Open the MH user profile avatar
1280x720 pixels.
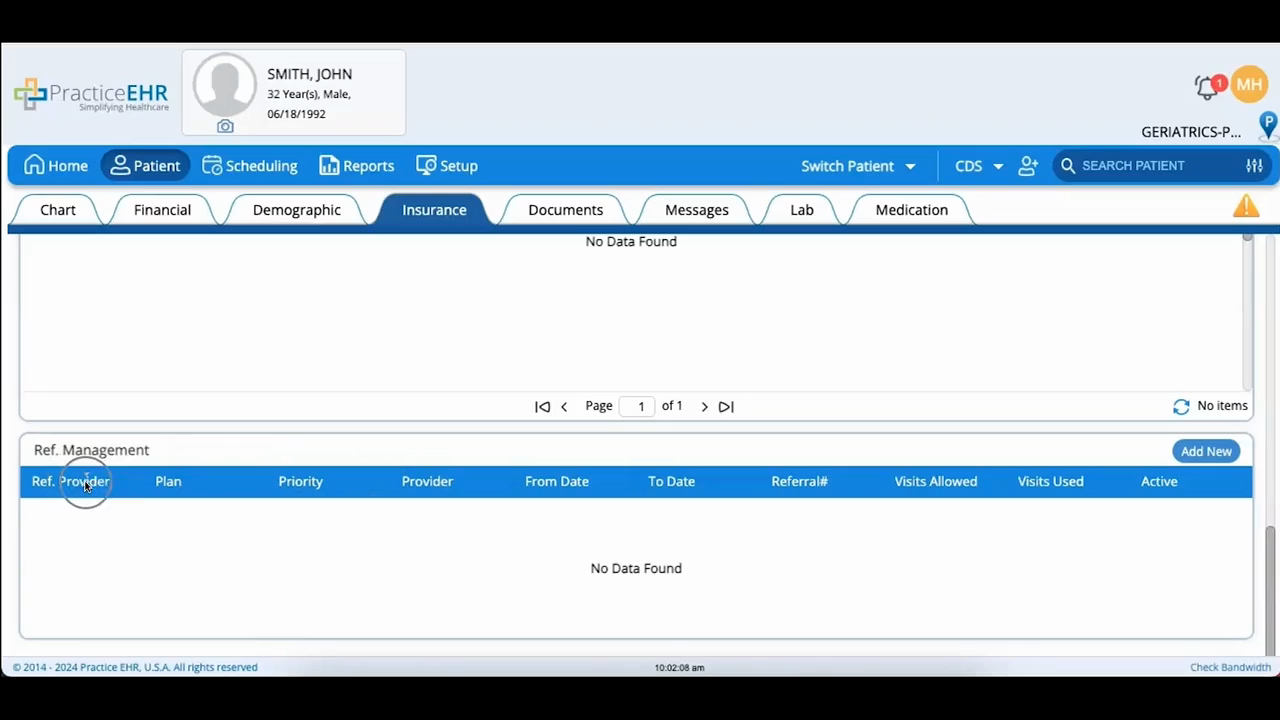(1250, 85)
